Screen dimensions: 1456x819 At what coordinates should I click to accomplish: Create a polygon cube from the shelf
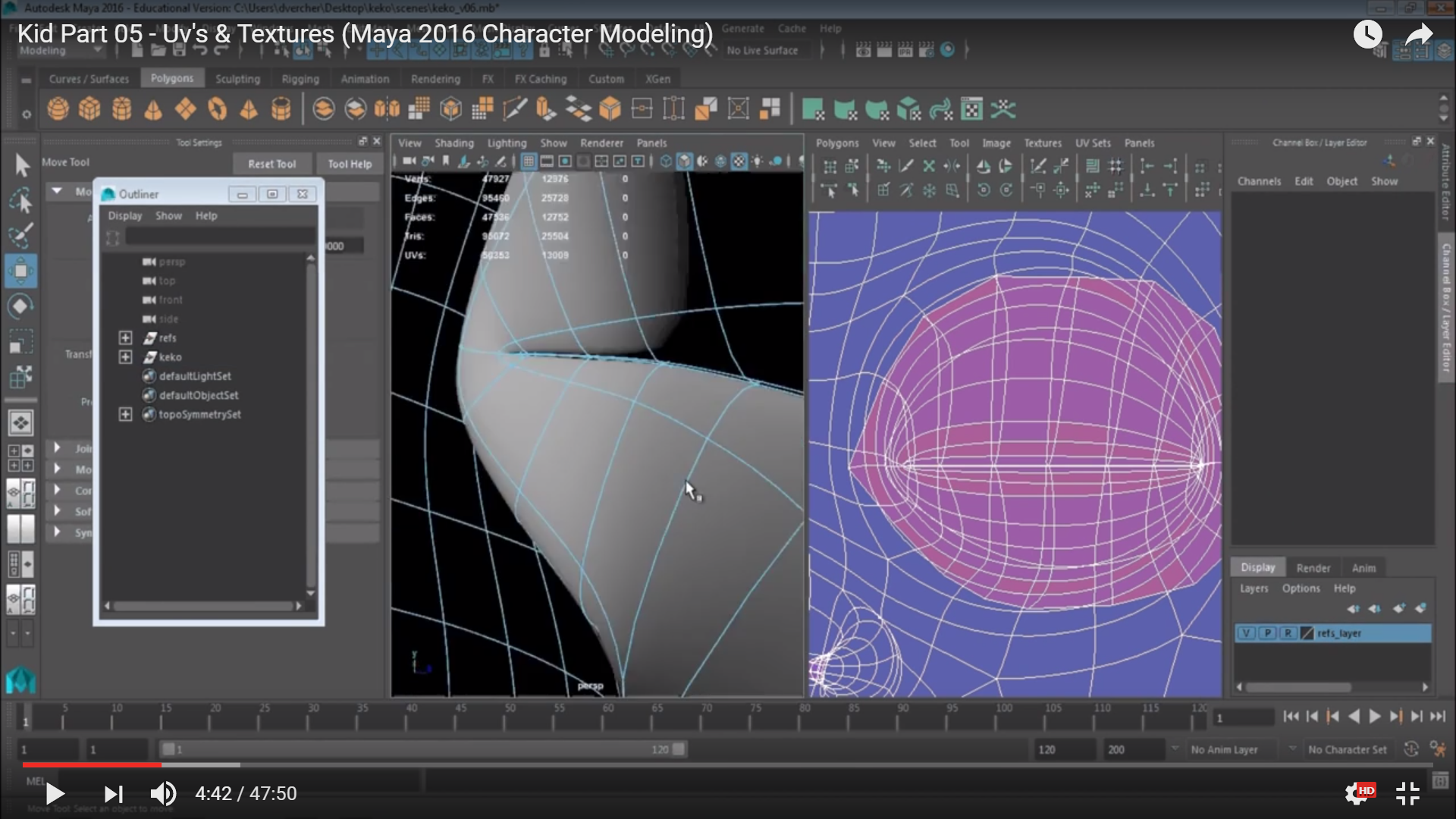point(89,109)
